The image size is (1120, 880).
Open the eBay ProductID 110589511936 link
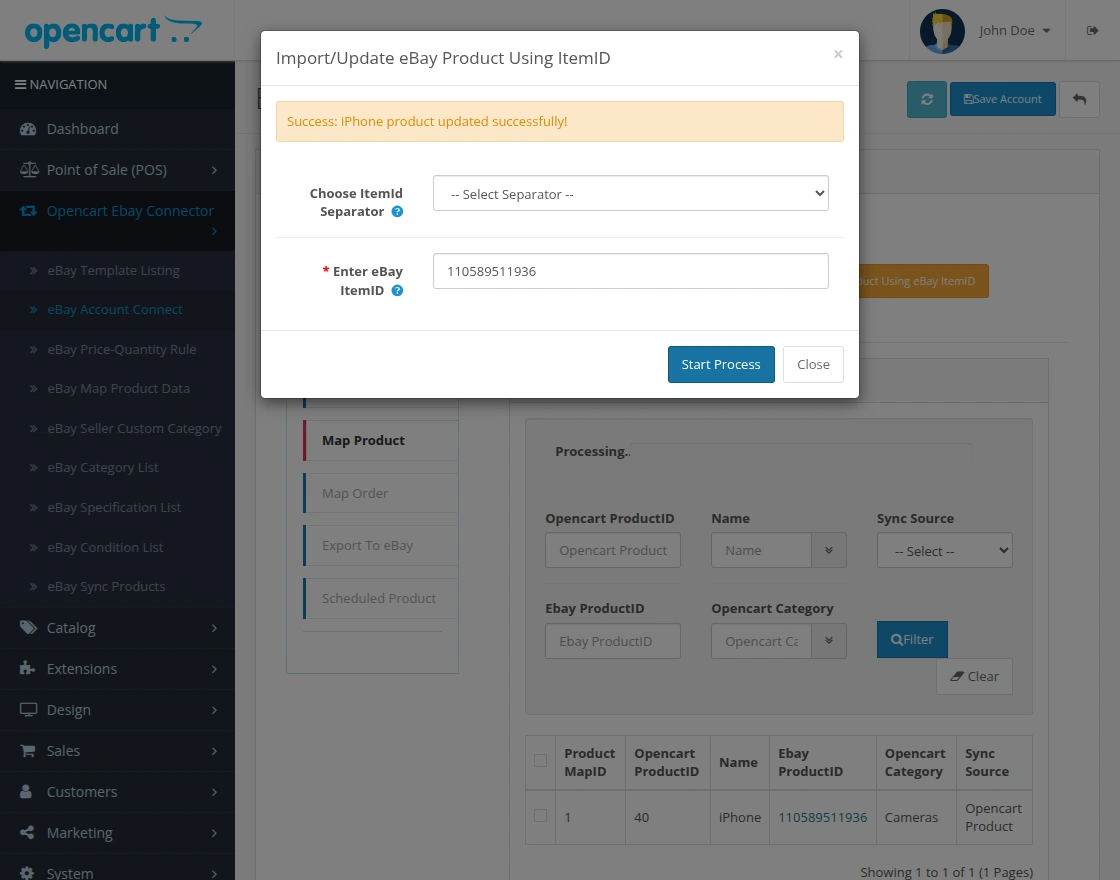(823, 817)
